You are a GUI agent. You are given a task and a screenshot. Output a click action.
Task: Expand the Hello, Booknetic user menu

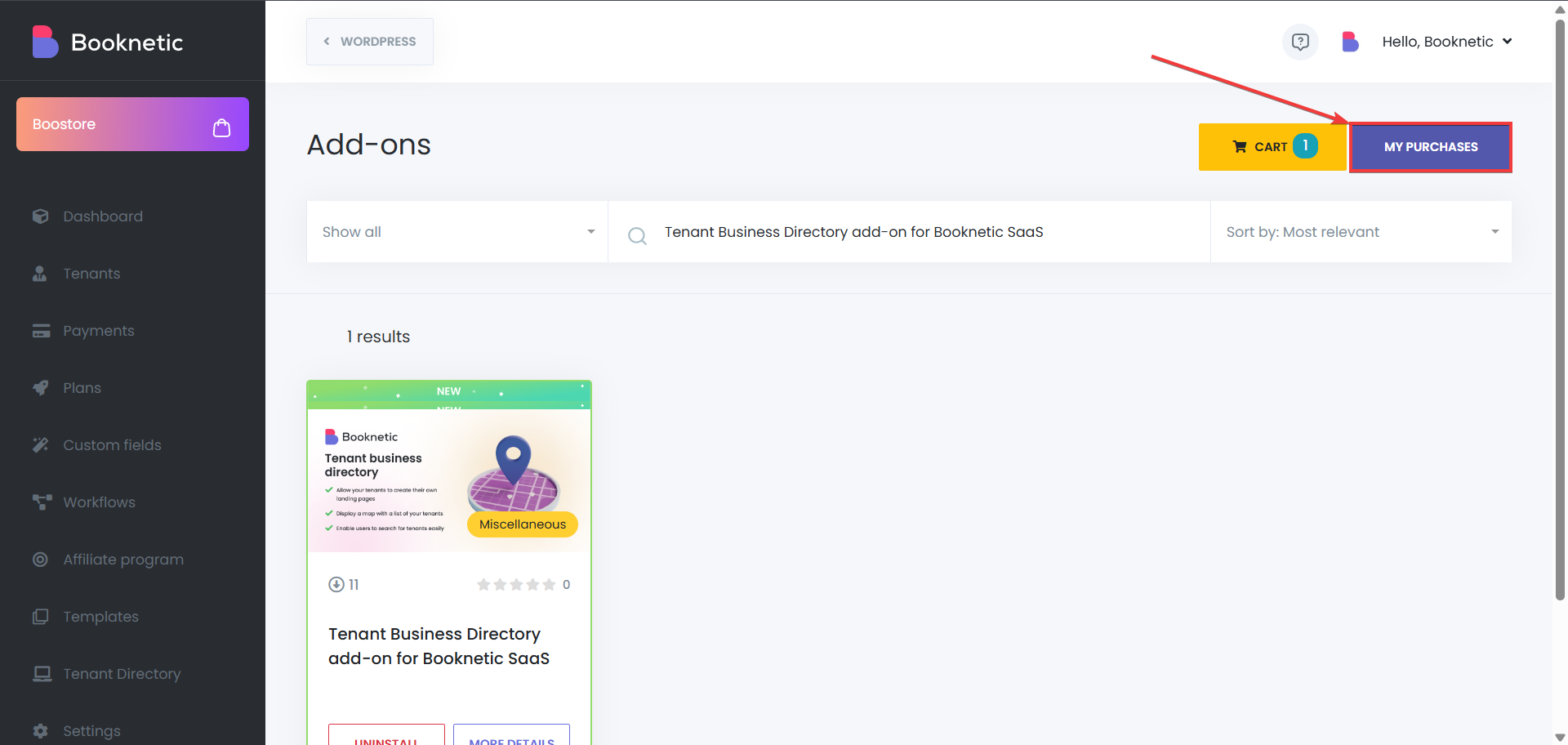1446,42
